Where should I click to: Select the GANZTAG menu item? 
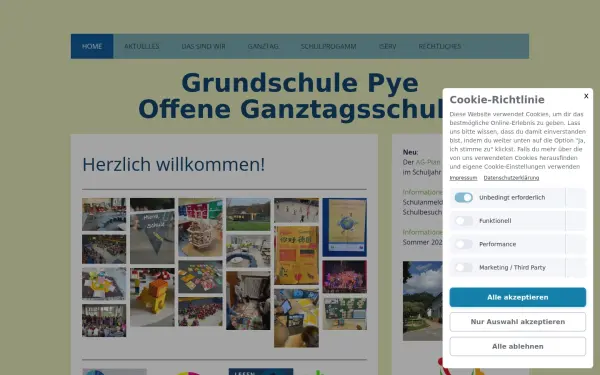[x=263, y=46]
